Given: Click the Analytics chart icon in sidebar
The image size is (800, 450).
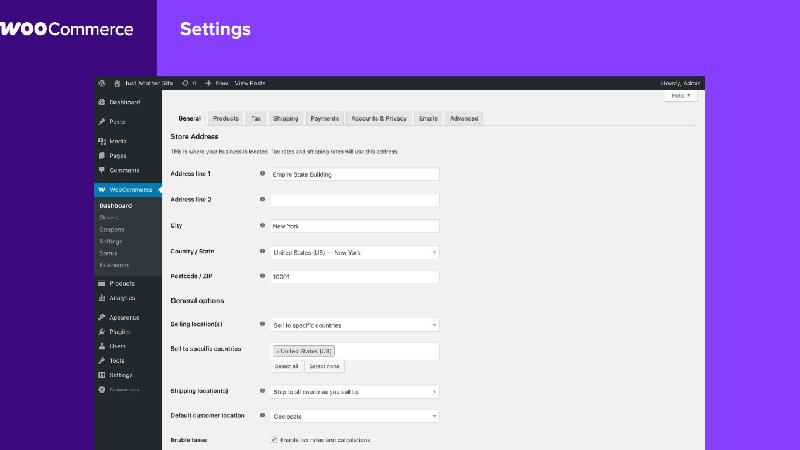Looking at the screenshot, I should (x=102, y=298).
